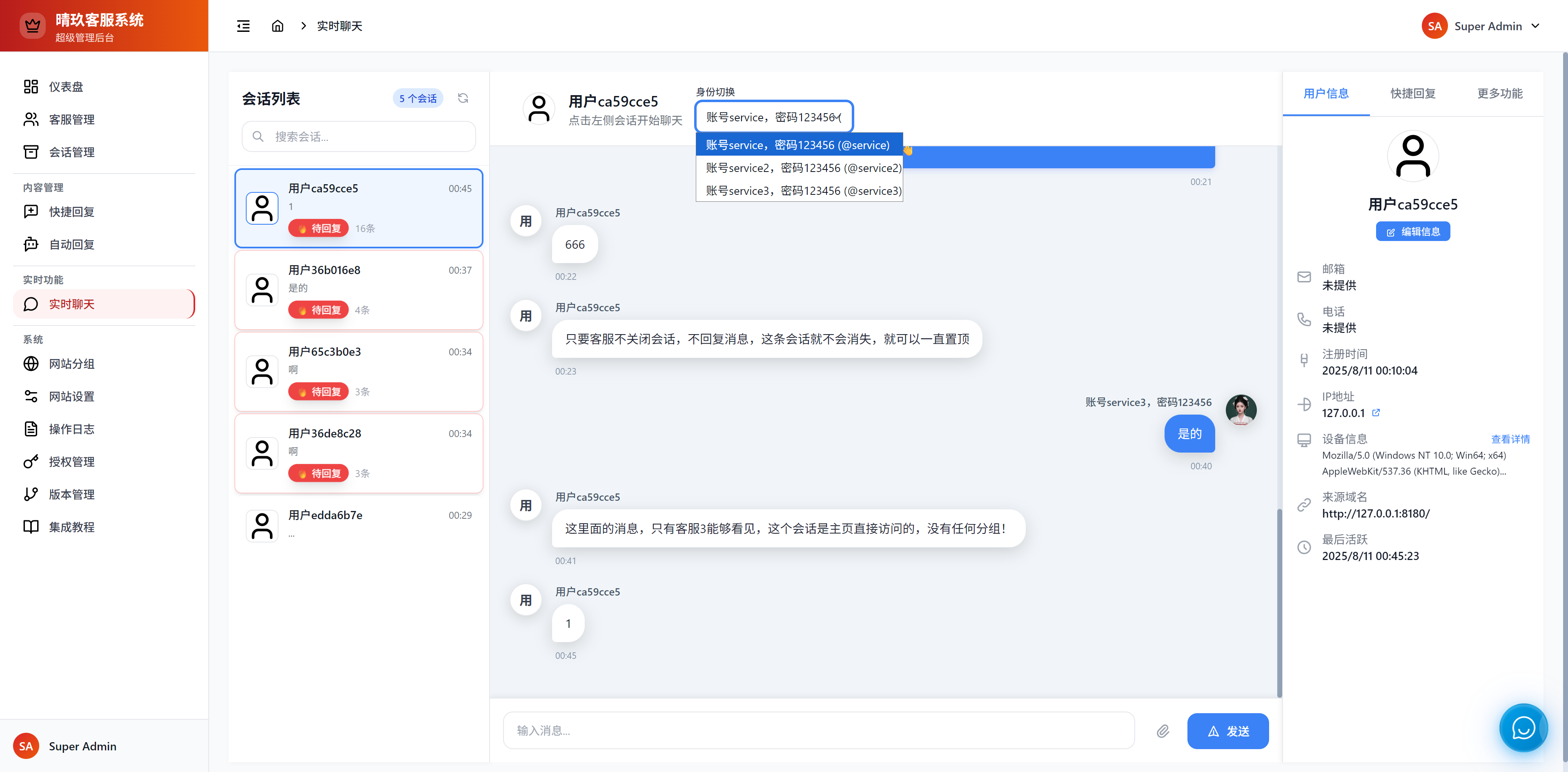Viewport: 1568px width, 772px height.
Task: Open 授权管理 key icon item
Action: pos(71,462)
